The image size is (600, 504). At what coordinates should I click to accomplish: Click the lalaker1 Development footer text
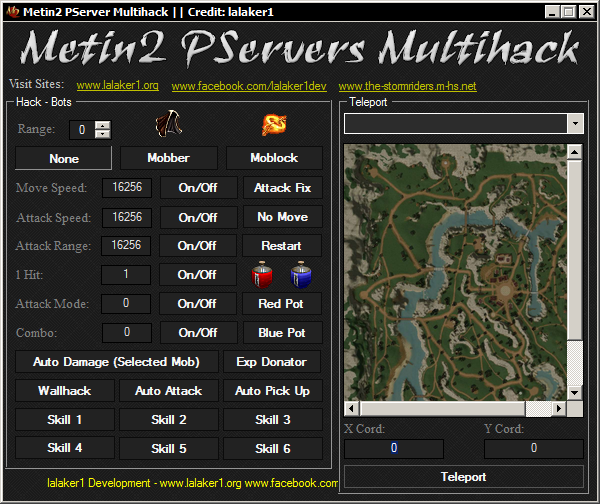tap(192, 483)
